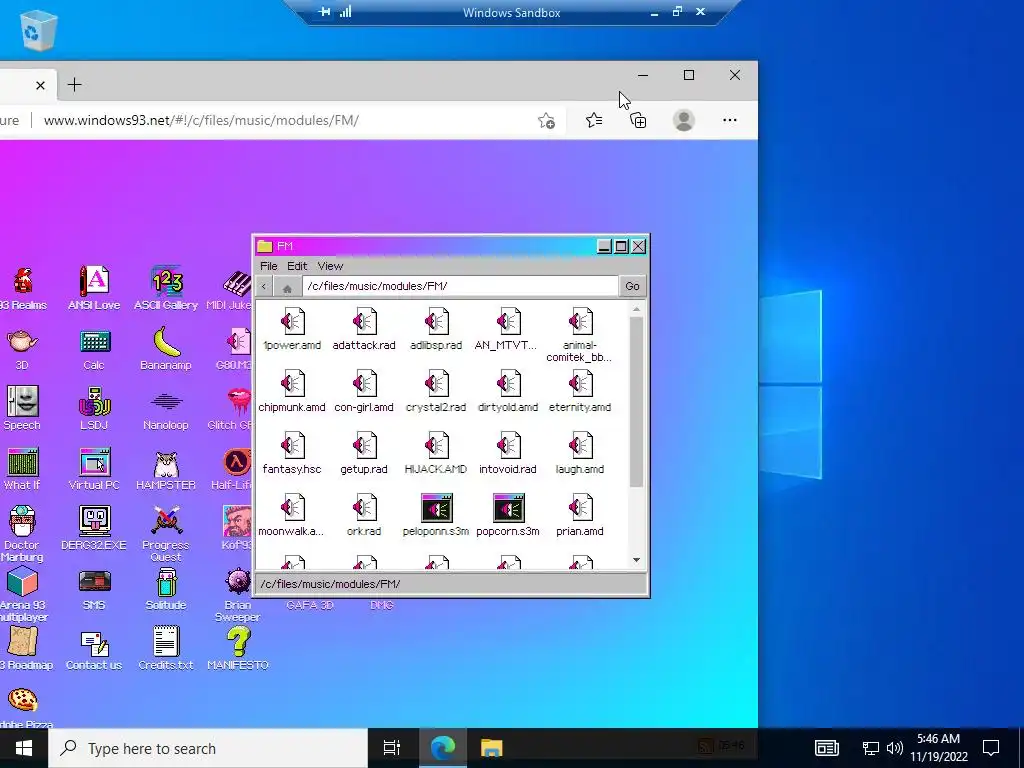The height and width of the screenshot is (768, 1024).
Task: Launch Virtual PC desktop icon
Action: pyautogui.click(x=94, y=468)
